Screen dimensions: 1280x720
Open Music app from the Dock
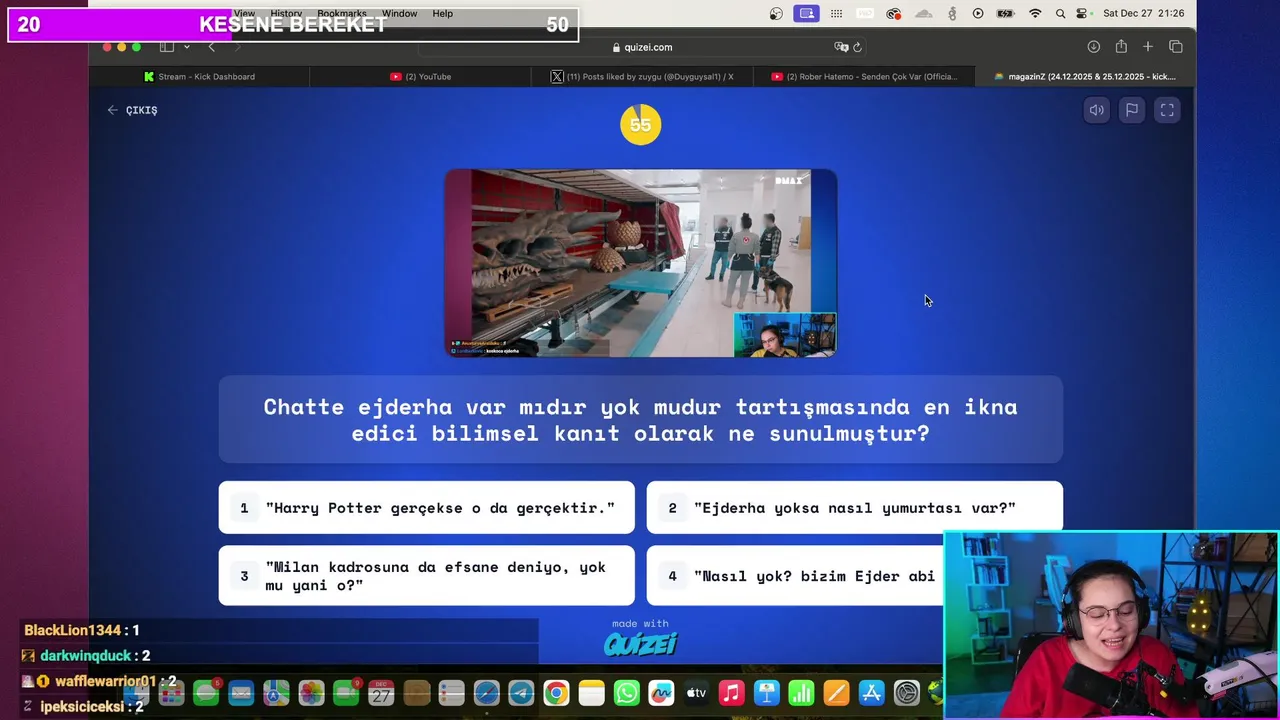(x=732, y=693)
